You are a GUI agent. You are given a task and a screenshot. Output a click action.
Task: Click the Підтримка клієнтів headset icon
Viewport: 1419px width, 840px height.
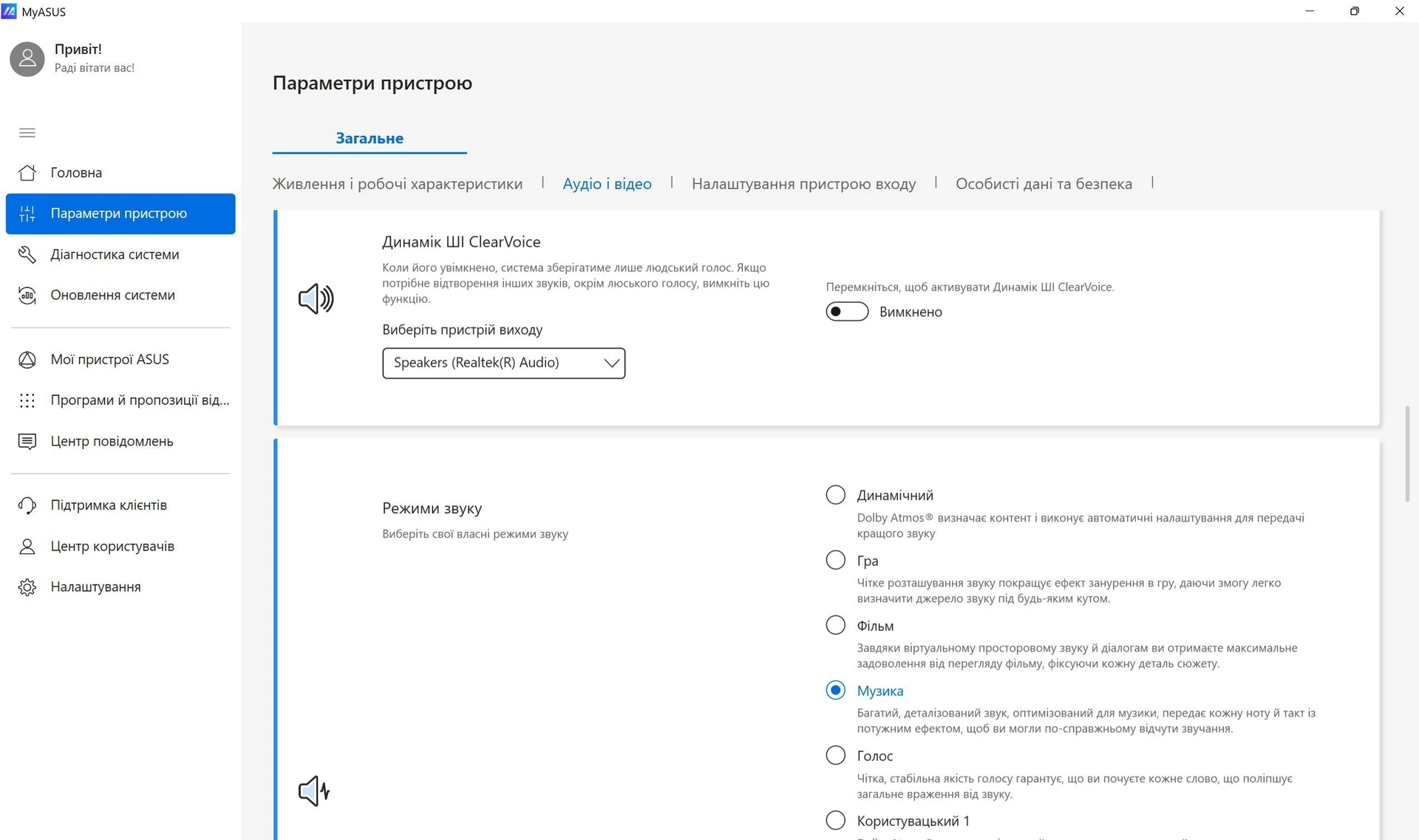27,505
